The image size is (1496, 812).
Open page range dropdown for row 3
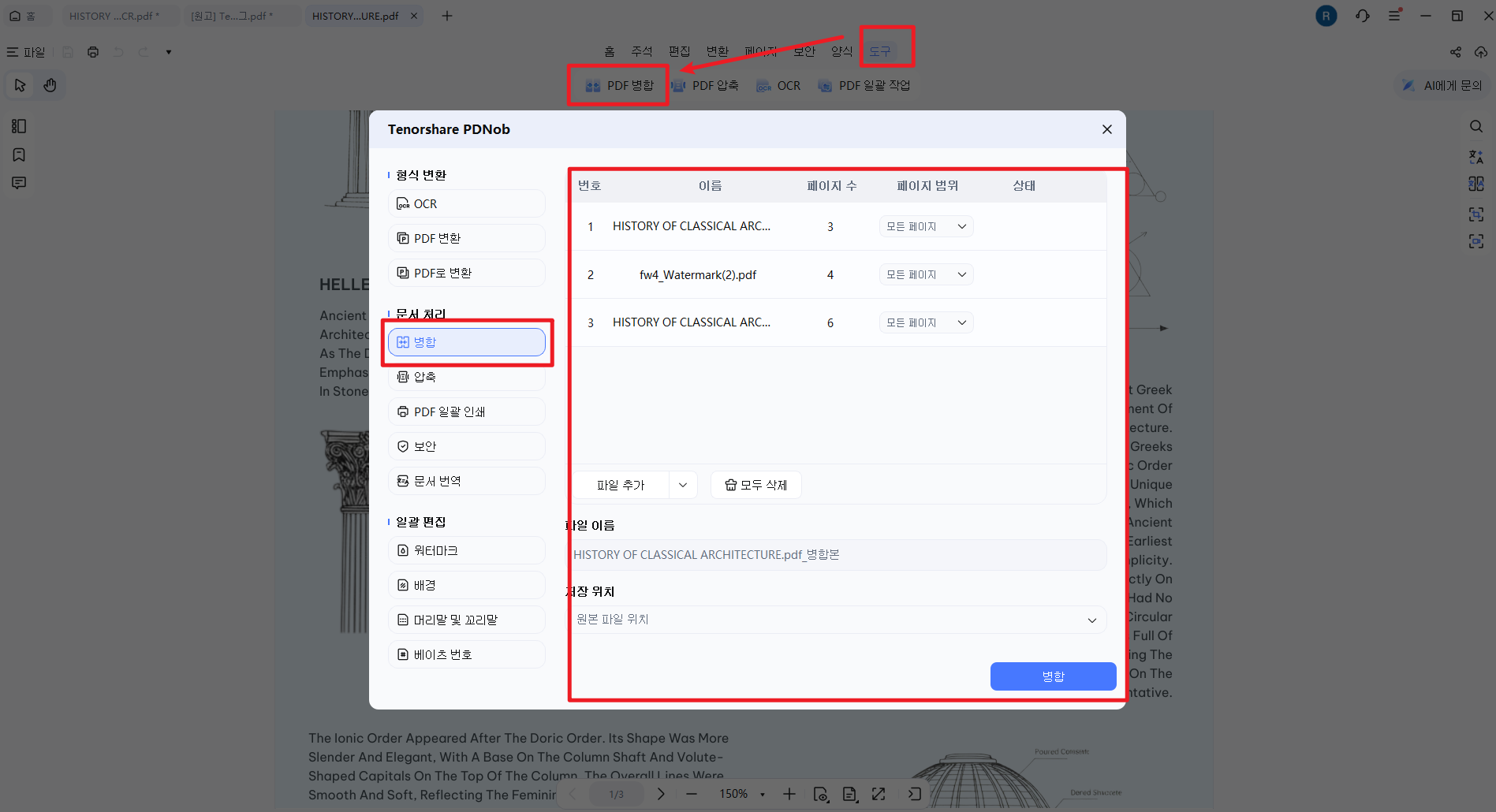click(927, 322)
